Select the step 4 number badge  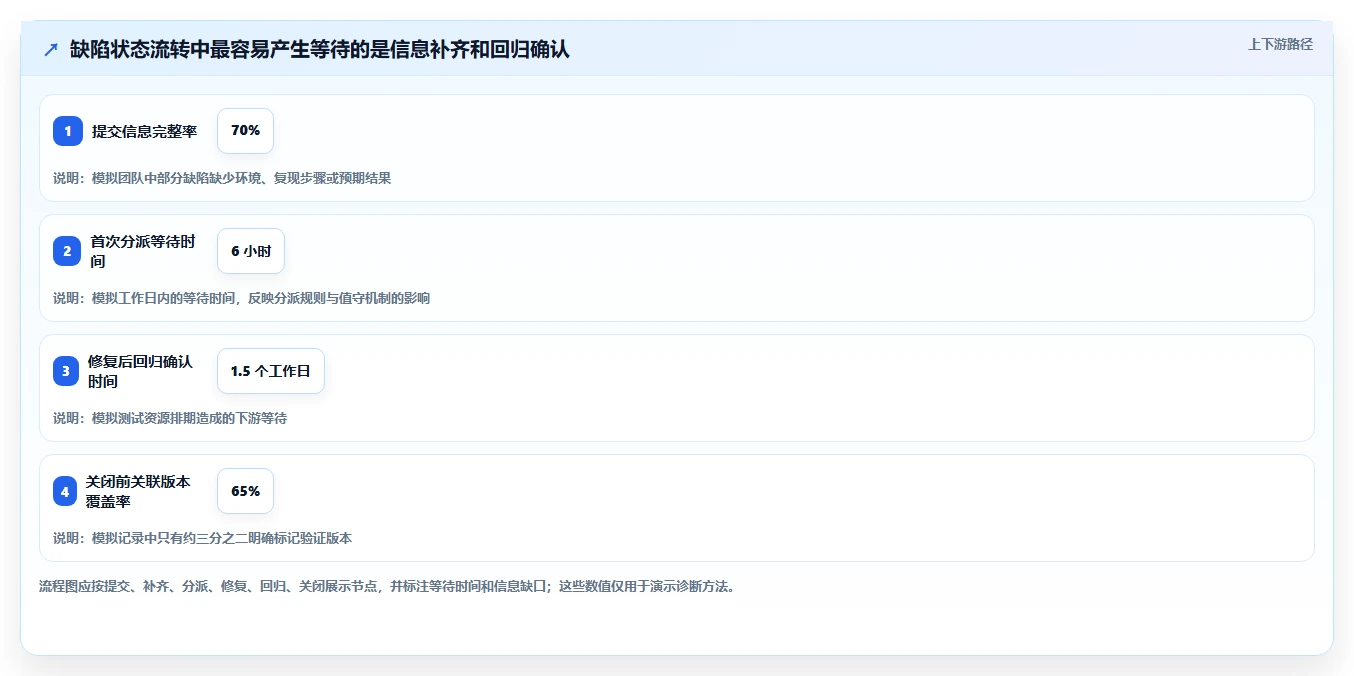click(x=65, y=491)
